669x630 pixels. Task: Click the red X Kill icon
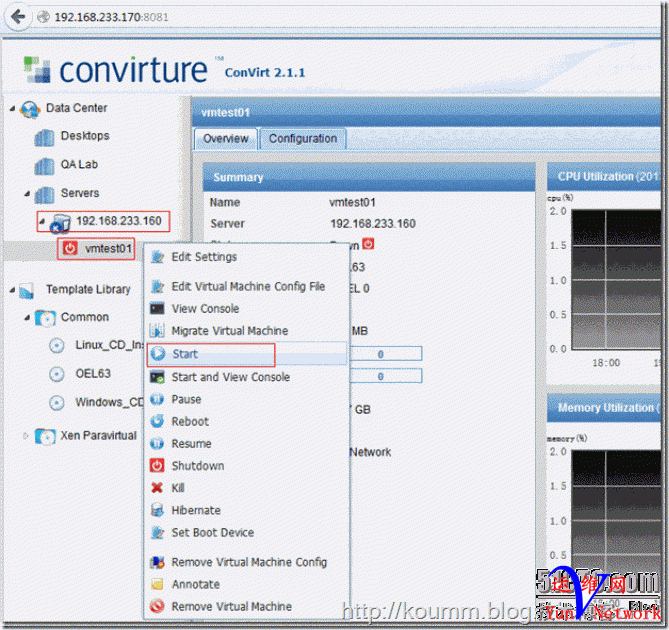tap(157, 488)
